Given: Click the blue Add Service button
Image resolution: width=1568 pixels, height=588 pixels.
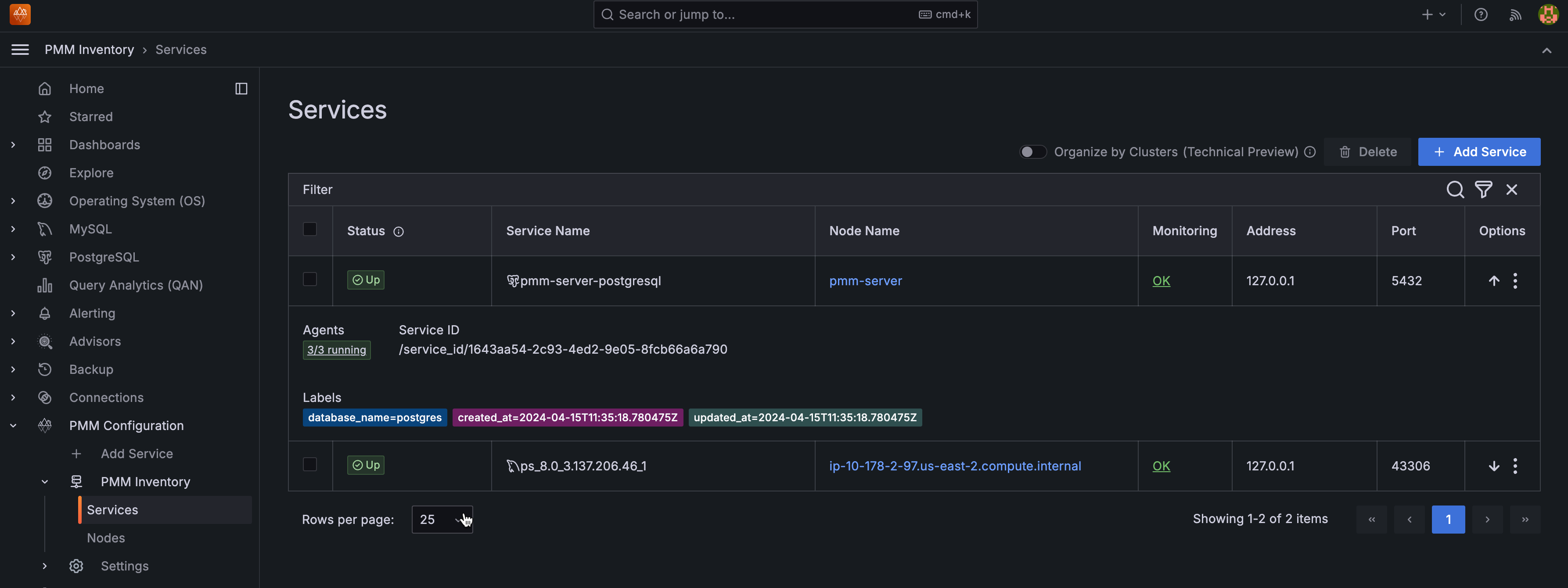Looking at the screenshot, I should 1479,151.
